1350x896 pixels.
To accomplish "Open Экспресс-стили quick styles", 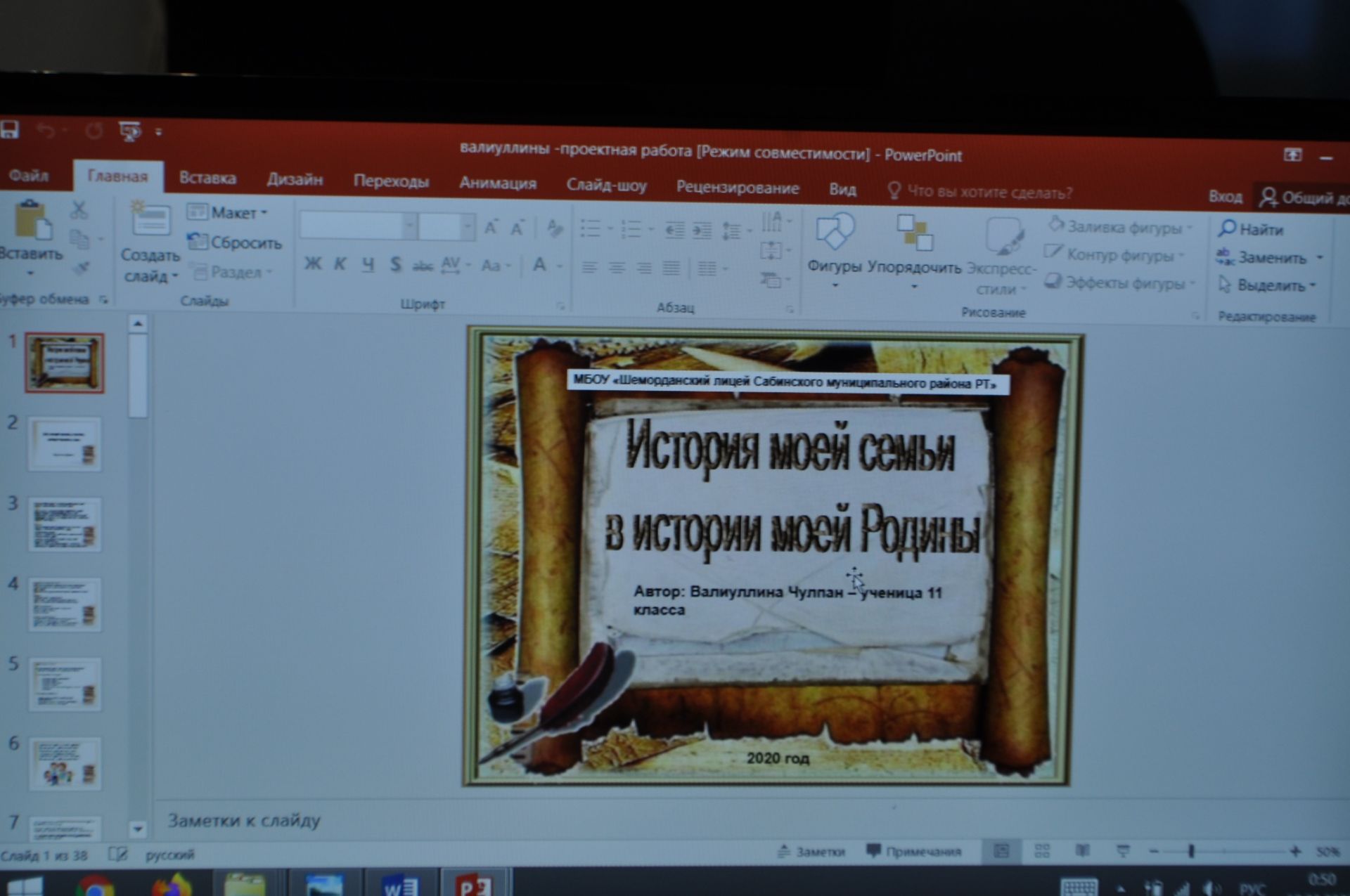I will click(x=1001, y=256).
